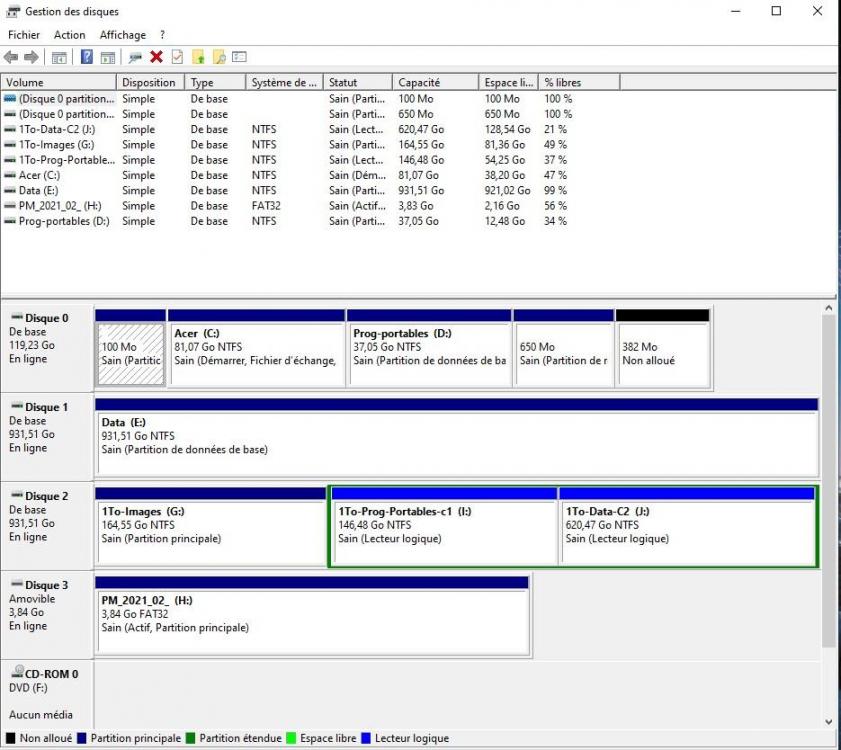Select the Data (E:) row in volume list
The width and height of the screenshot is (841, 750).
pos(36,190)
